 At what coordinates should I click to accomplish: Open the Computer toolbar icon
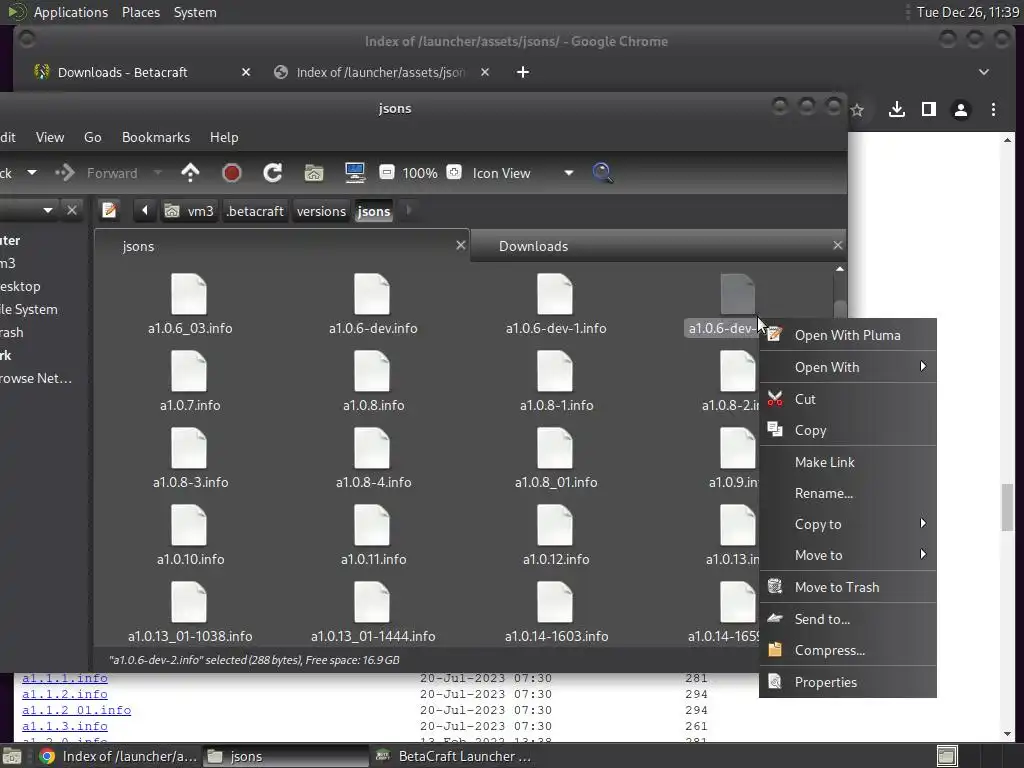coord(355,173)
